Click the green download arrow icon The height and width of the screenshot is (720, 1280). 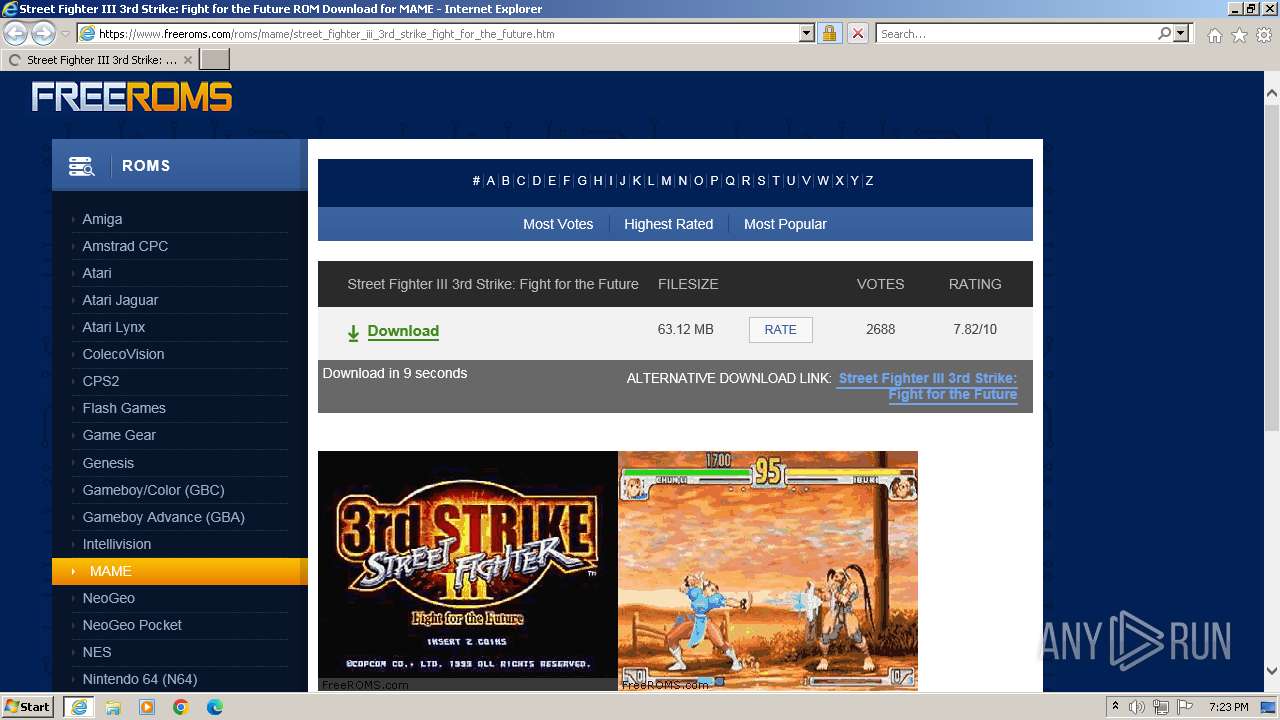coord(353,333)
